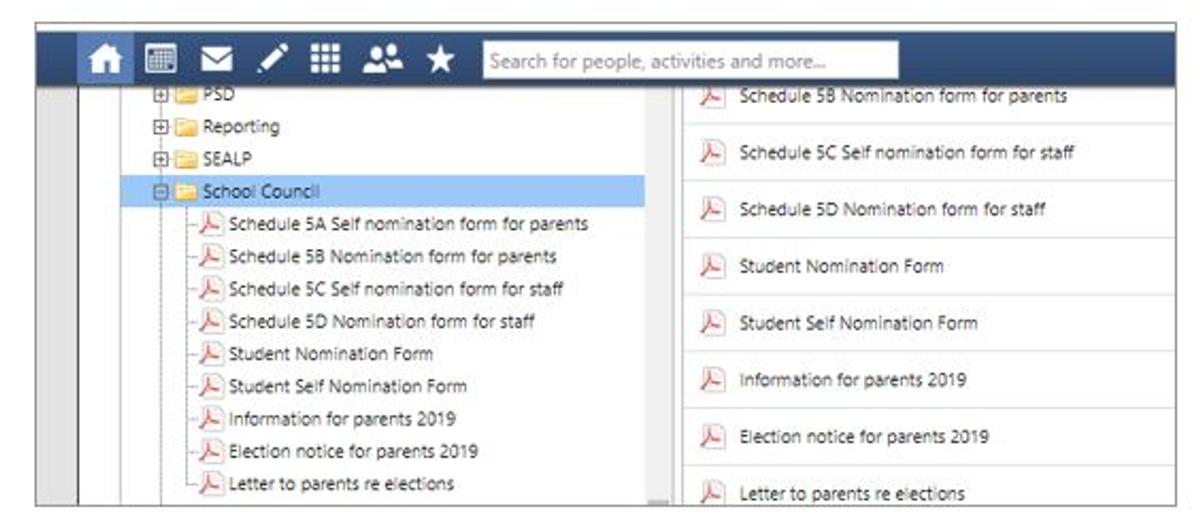Open the mail envelope icon
The width and height of the screenshot is (1200, 519).
tap(216, 60)
